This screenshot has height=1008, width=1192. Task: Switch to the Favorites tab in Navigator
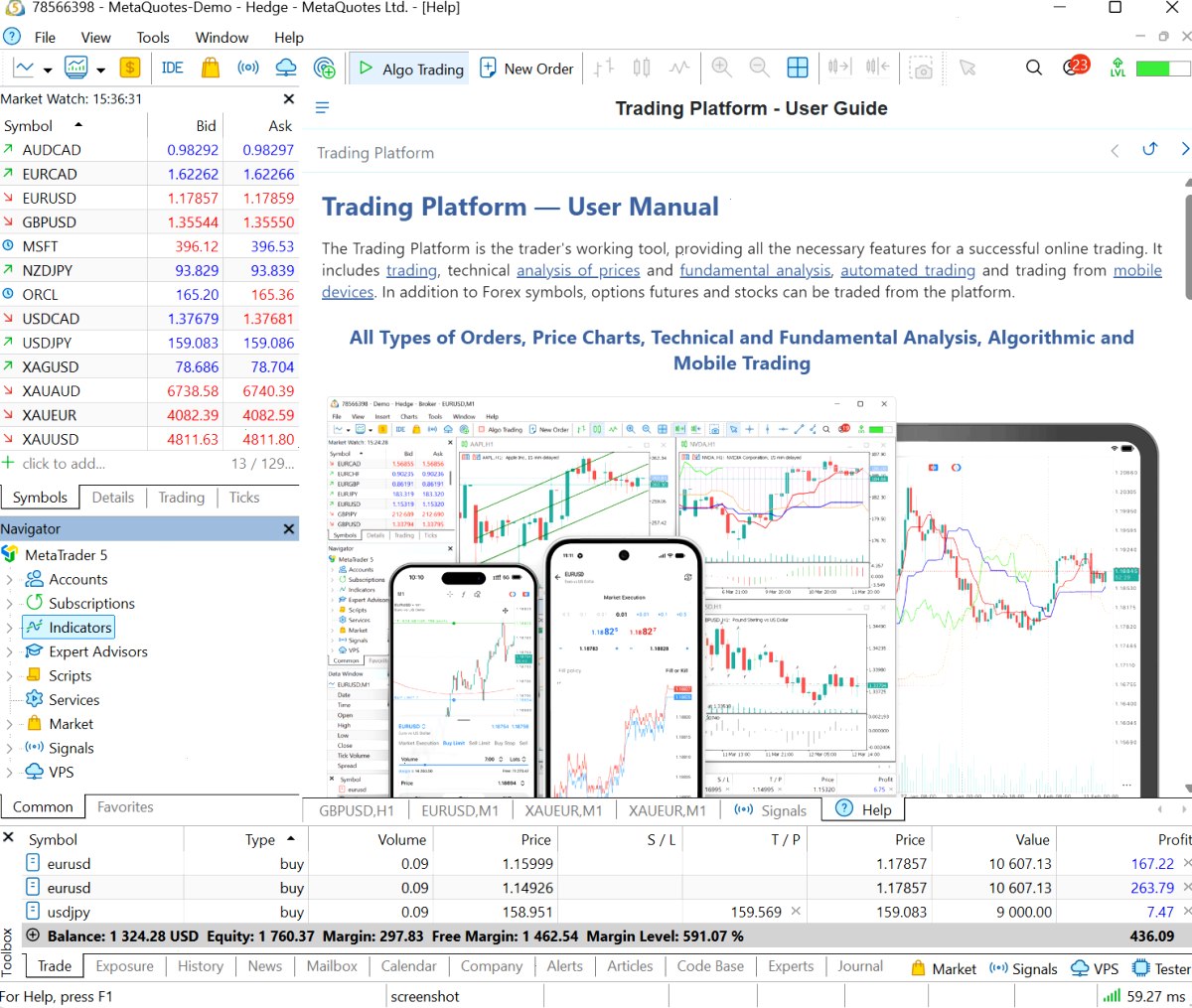point(125,807)
